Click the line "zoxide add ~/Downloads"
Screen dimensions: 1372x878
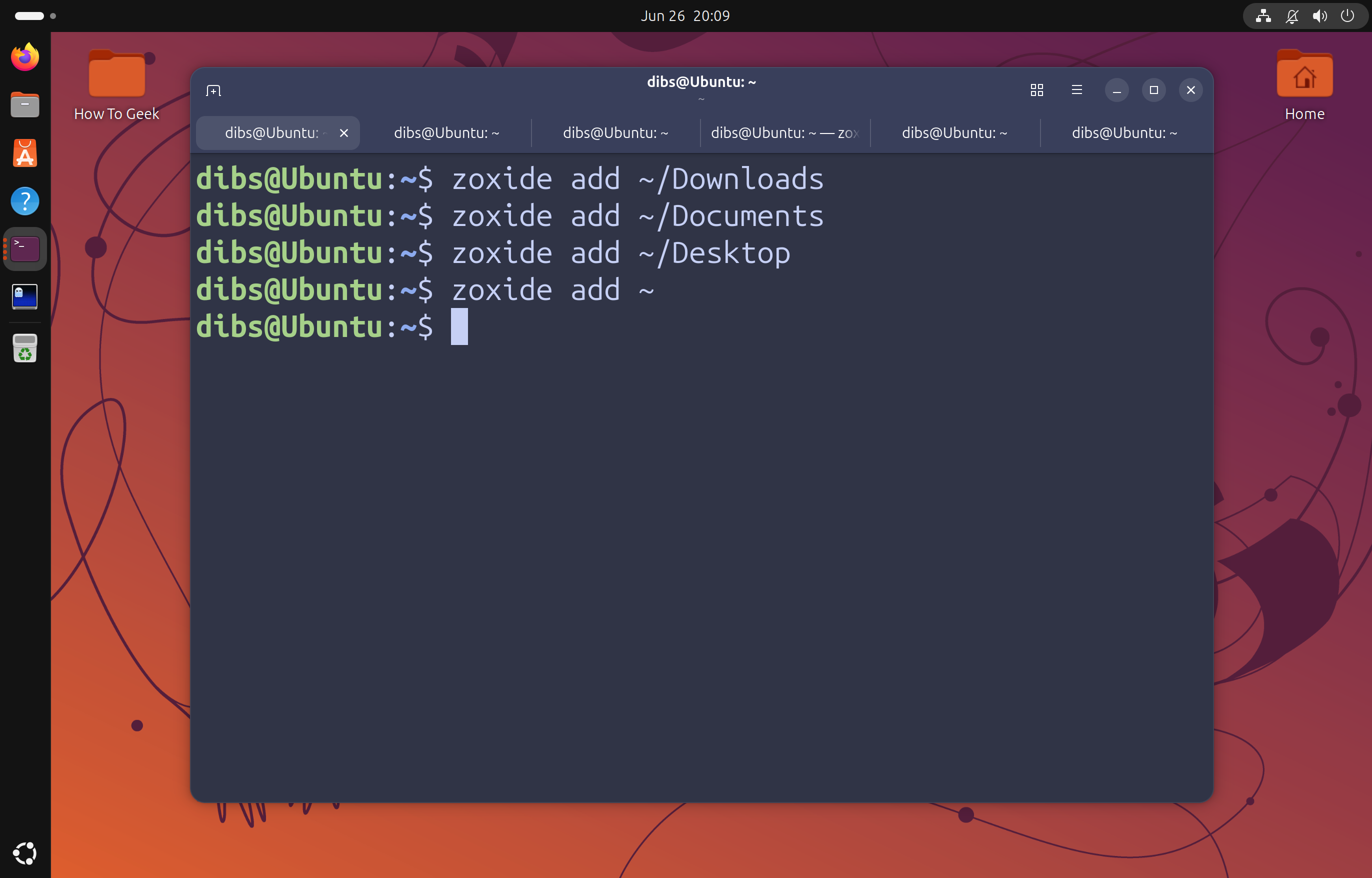(x=638, y=179)
